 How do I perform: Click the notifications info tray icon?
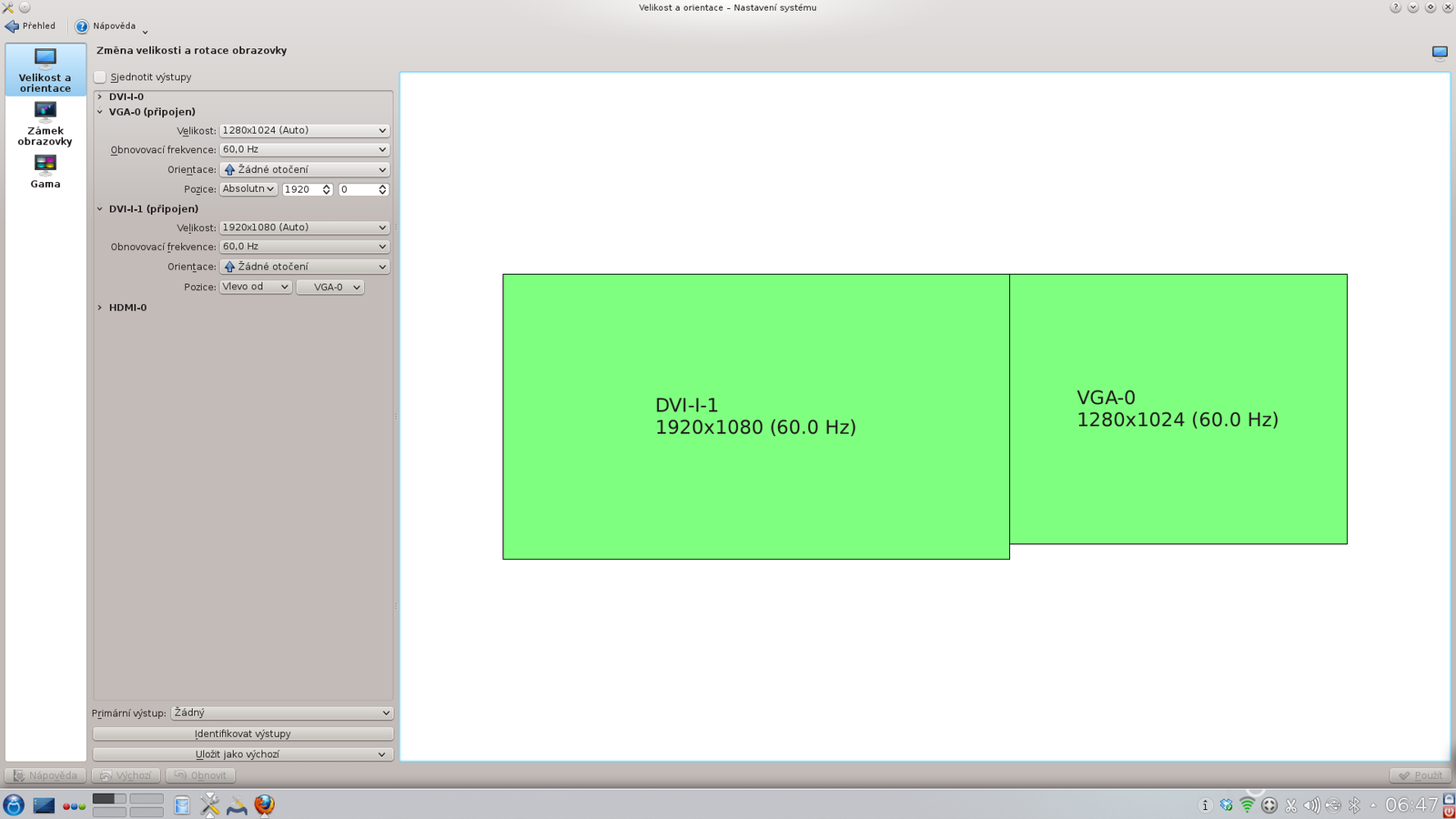coord(1205,805)
